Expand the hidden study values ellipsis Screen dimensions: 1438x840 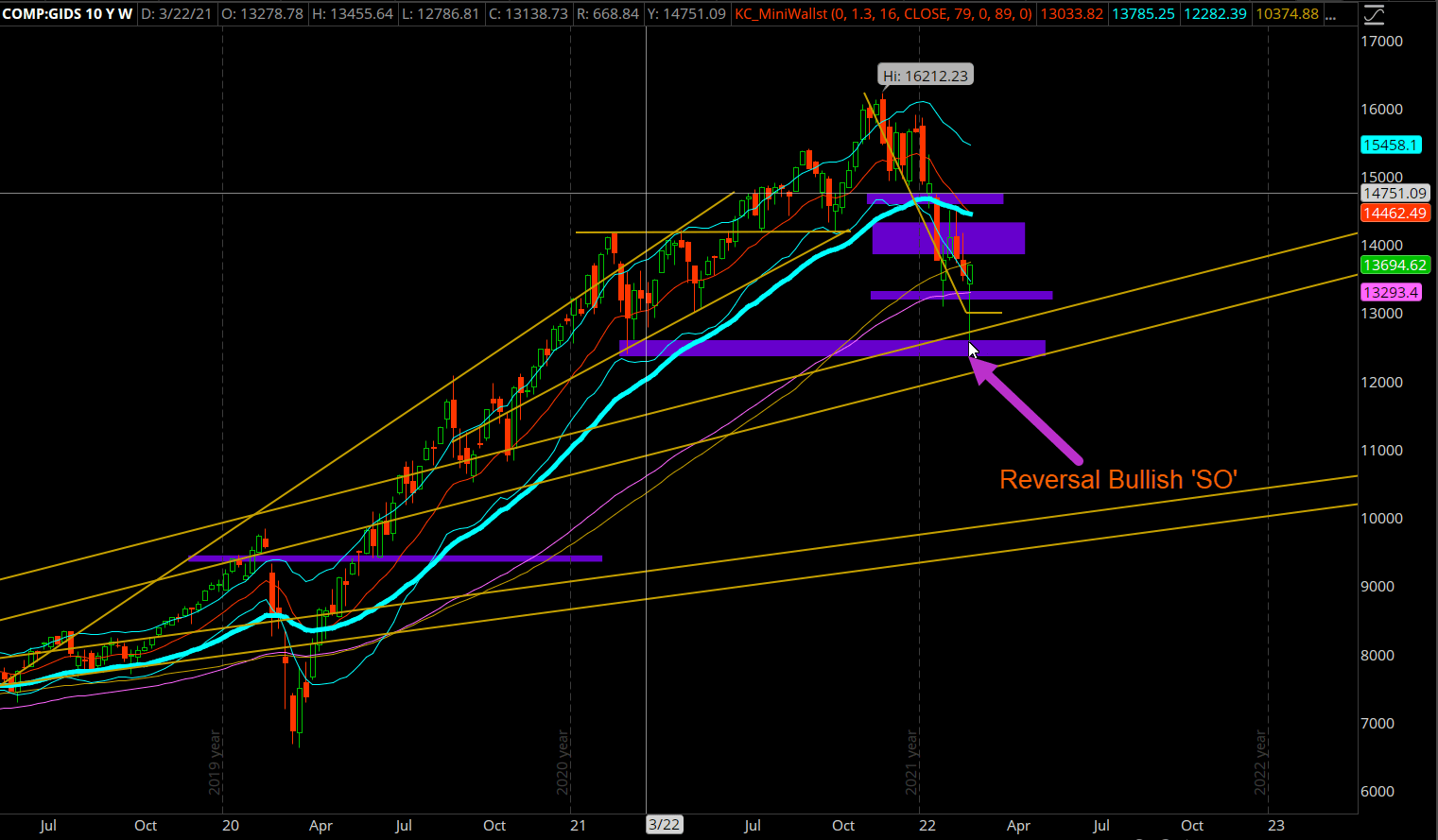(1331, 14)
